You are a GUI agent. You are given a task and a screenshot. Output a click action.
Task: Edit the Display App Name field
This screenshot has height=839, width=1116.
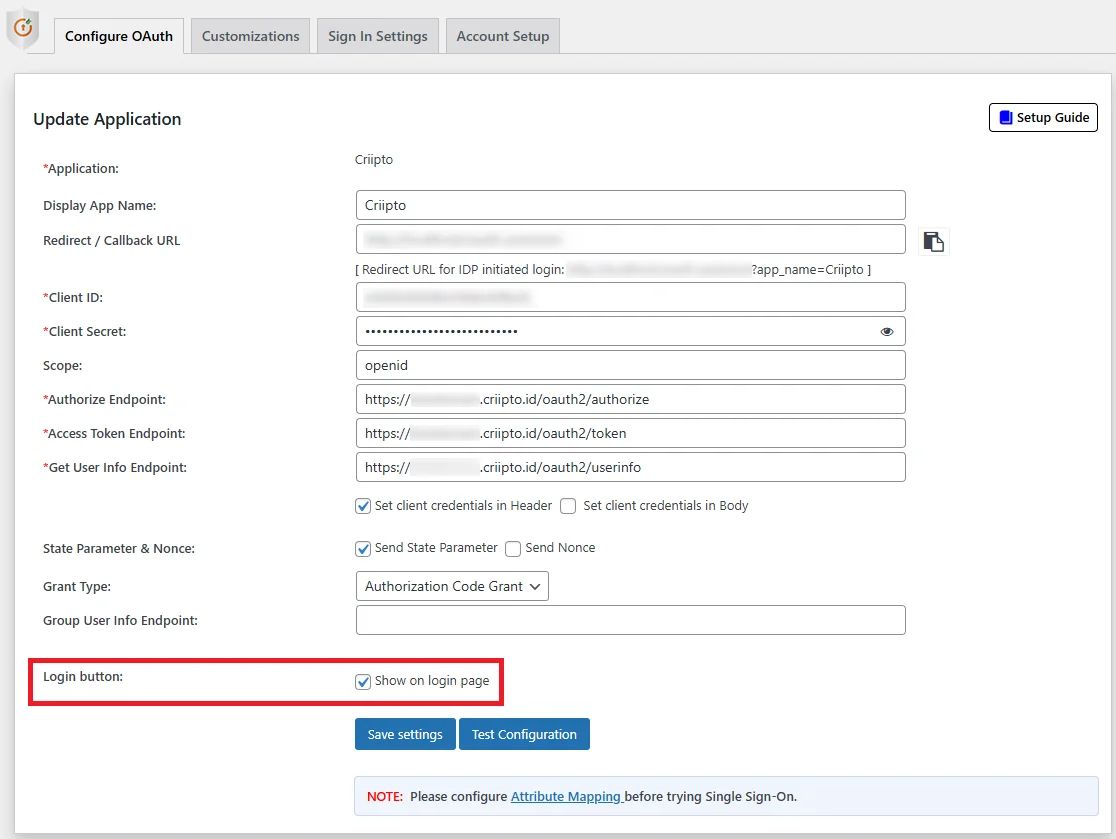(x=631, y=205)
